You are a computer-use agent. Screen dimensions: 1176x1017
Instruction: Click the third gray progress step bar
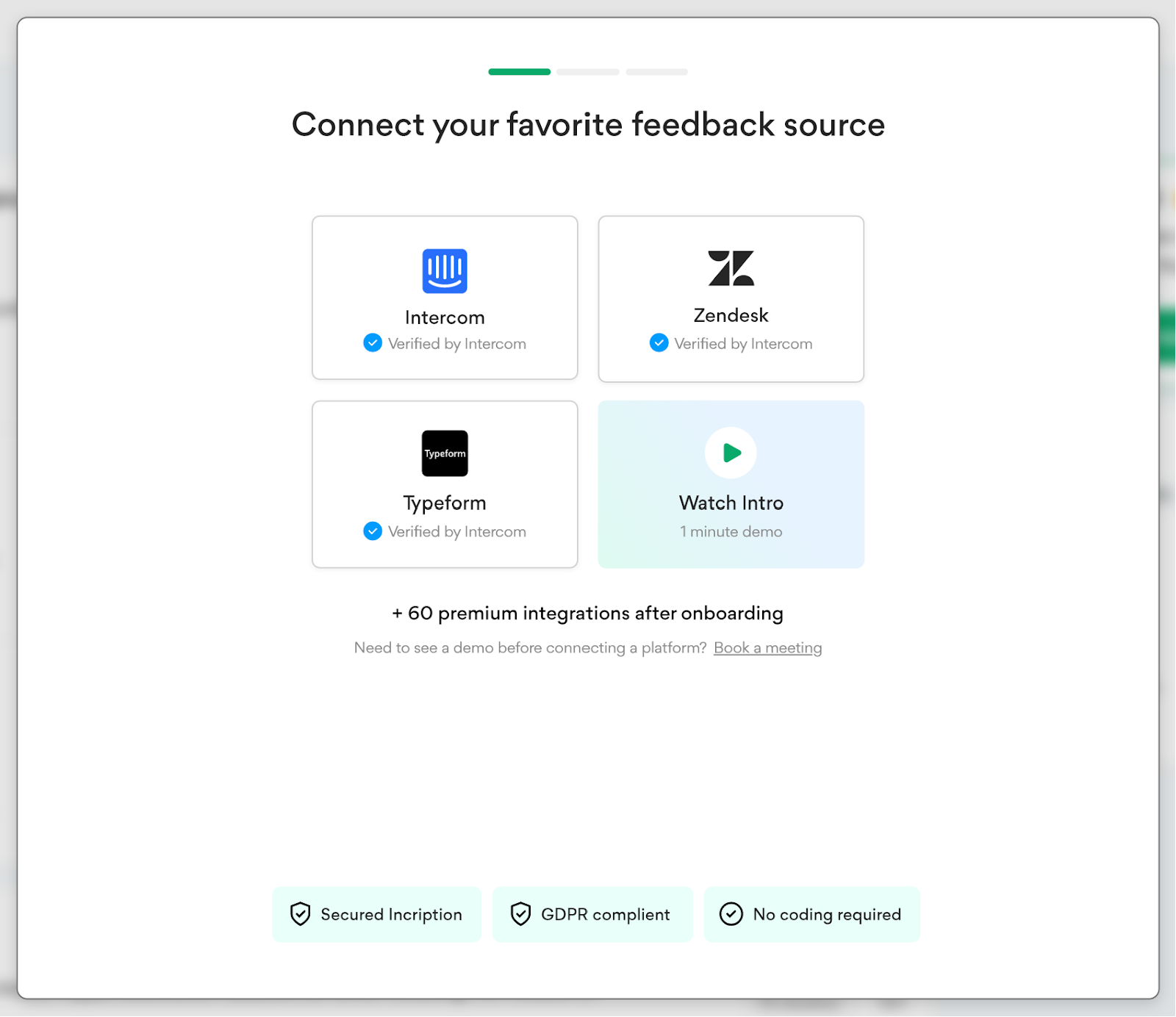(x=657, y=72)
